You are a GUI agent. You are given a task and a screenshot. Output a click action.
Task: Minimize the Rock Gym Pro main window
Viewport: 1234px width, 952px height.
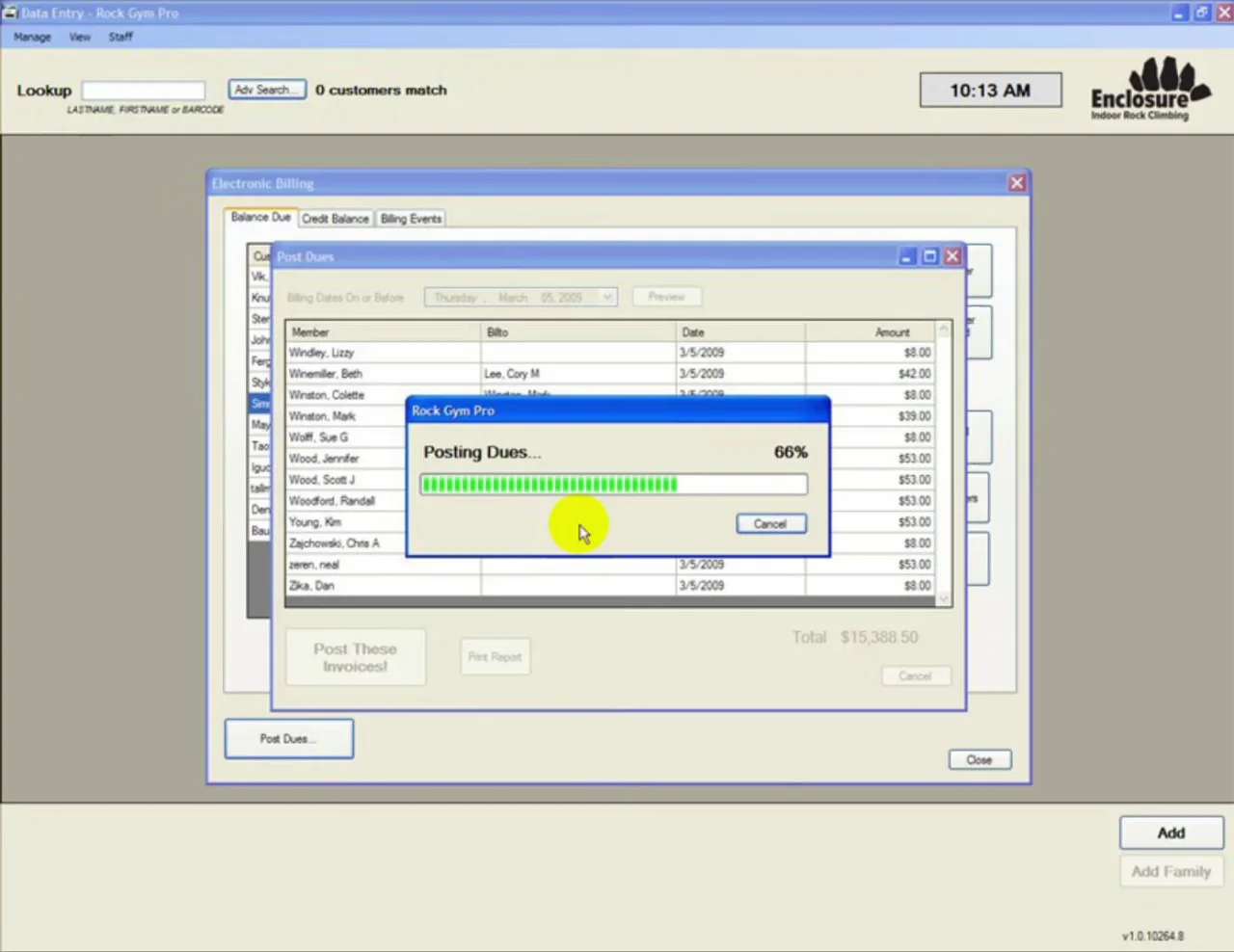coord(1179,13)
